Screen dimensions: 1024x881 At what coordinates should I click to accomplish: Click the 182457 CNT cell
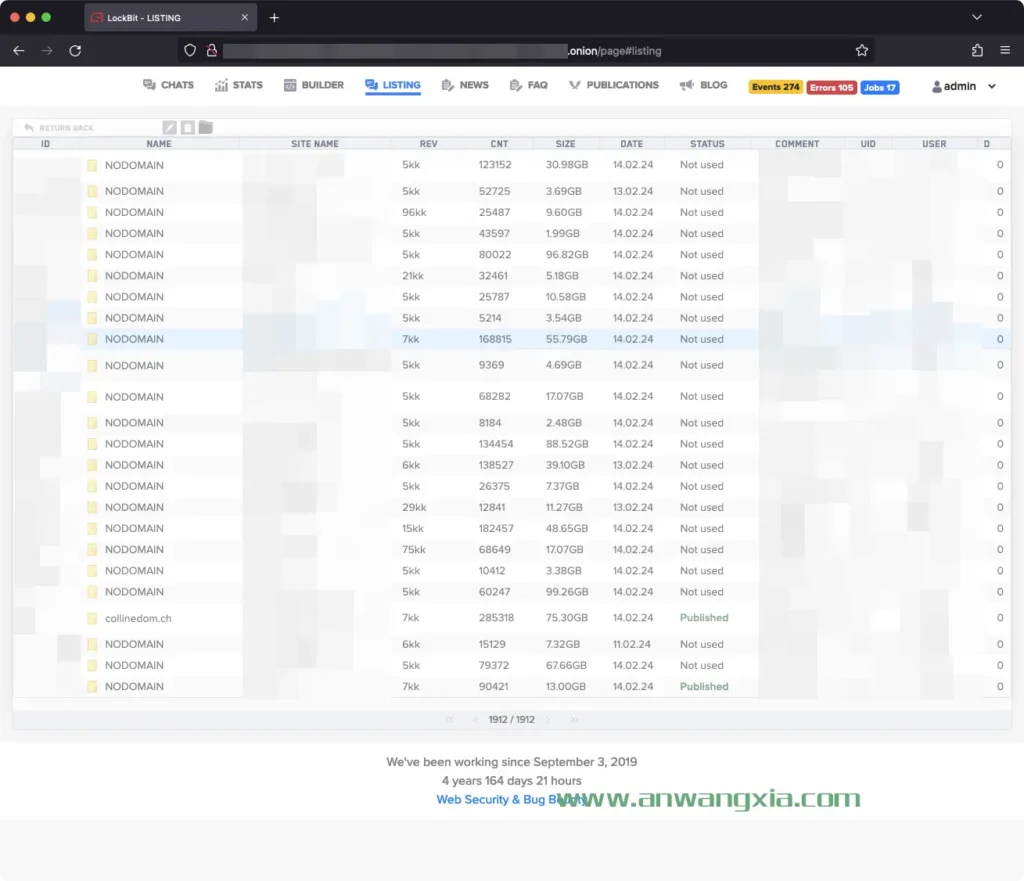[x=496, y=528]
